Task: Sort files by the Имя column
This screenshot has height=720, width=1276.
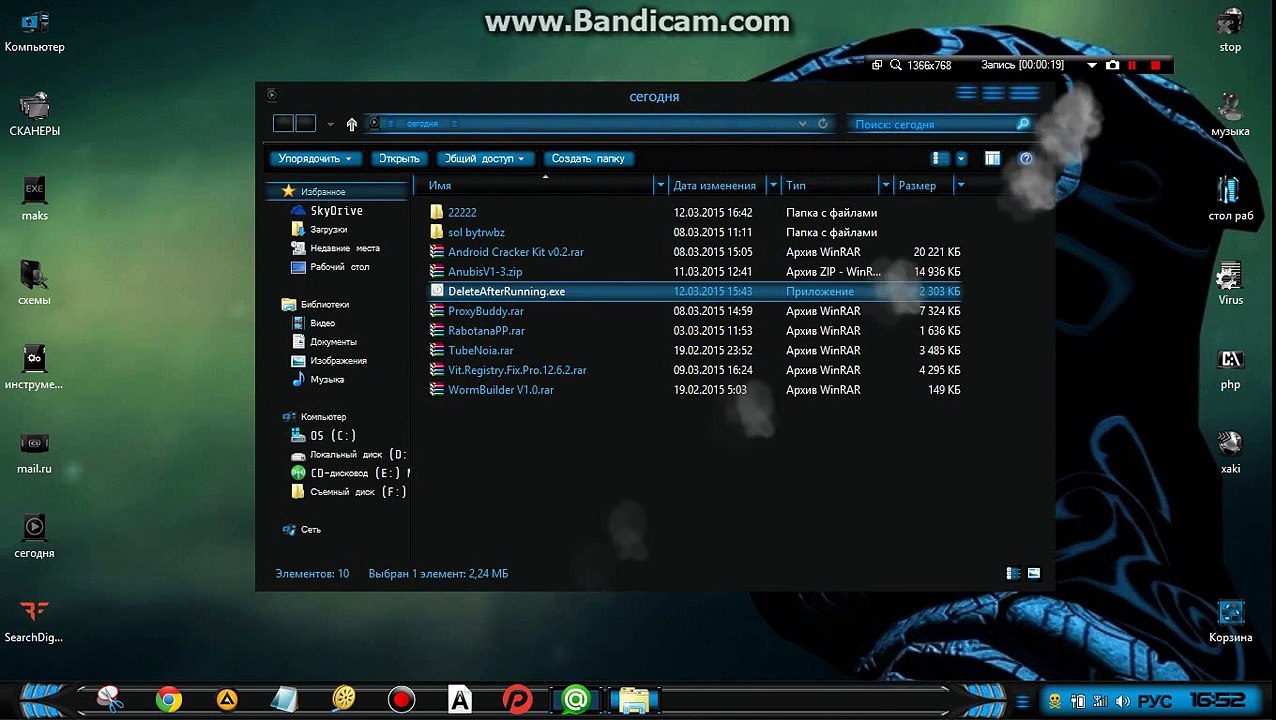Action: pos(440,185)
